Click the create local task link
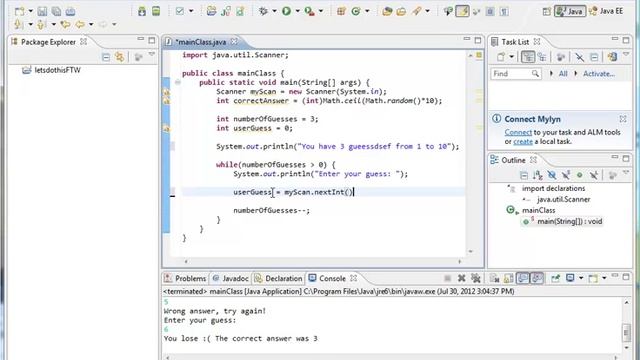Viewport: 640px width, 360px height. click(x=523, y=142)
